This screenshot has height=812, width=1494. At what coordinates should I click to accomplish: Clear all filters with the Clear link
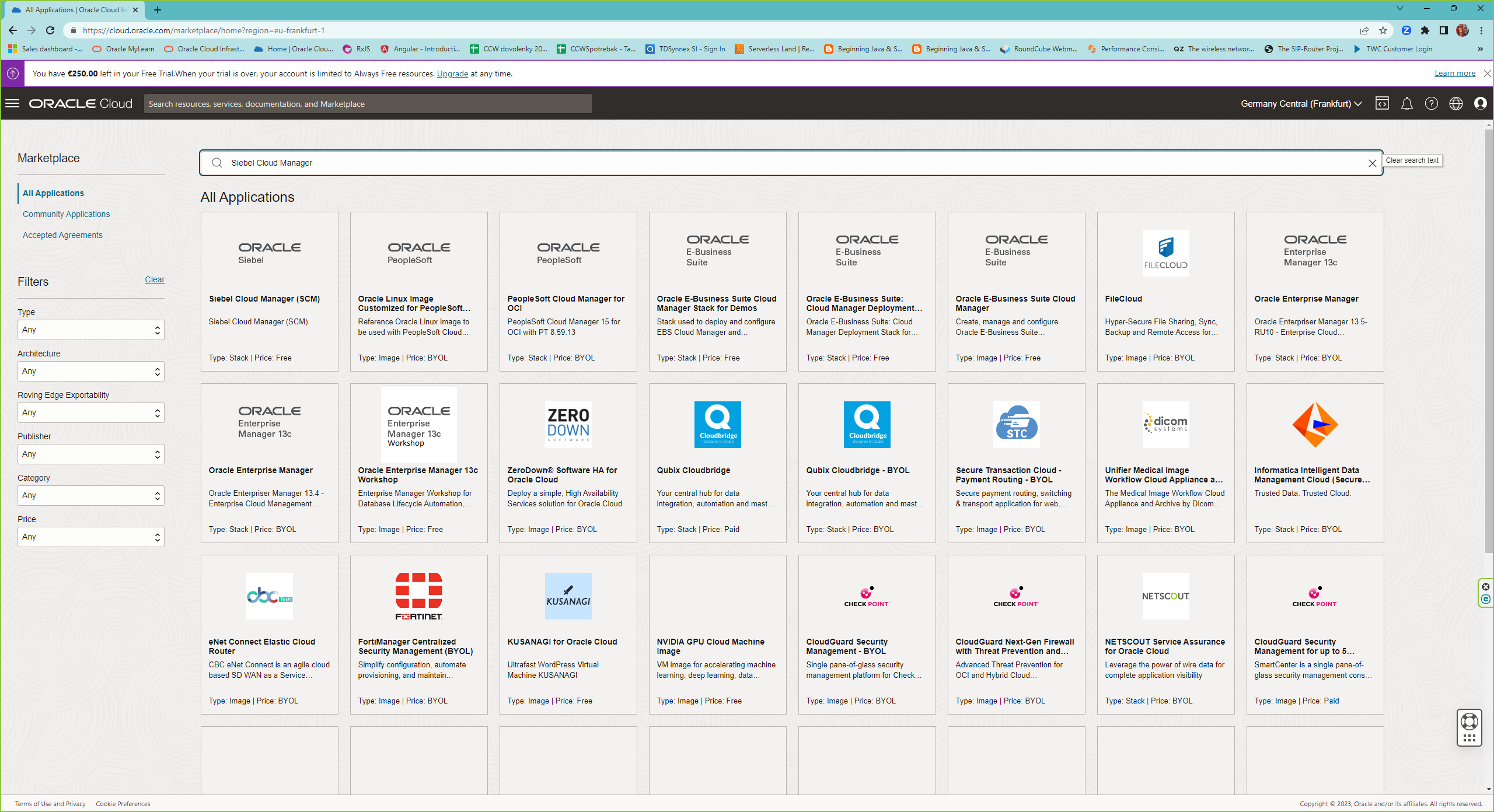click(x=155, y=279)
